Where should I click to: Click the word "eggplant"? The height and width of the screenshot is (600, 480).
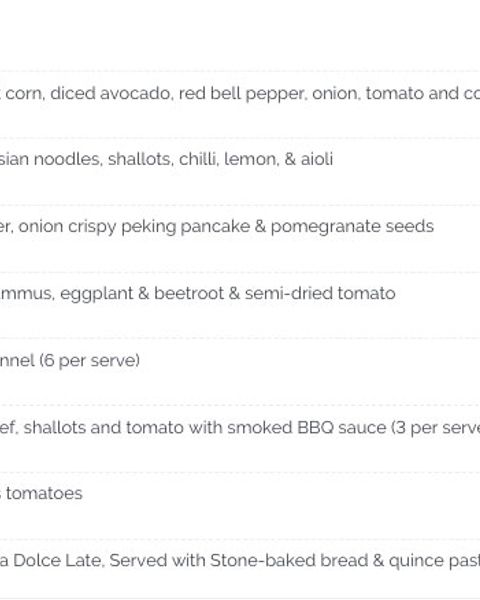(96, 294)
